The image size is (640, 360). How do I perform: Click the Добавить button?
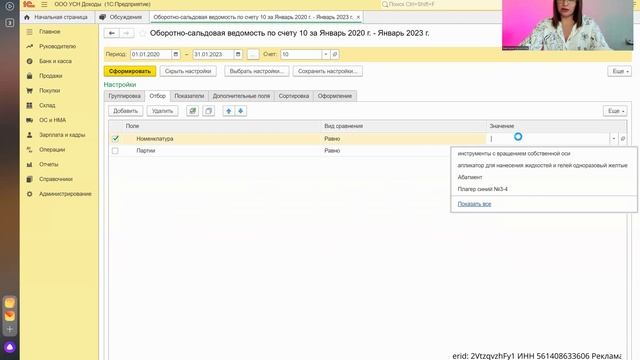click(x=125, y=111)
